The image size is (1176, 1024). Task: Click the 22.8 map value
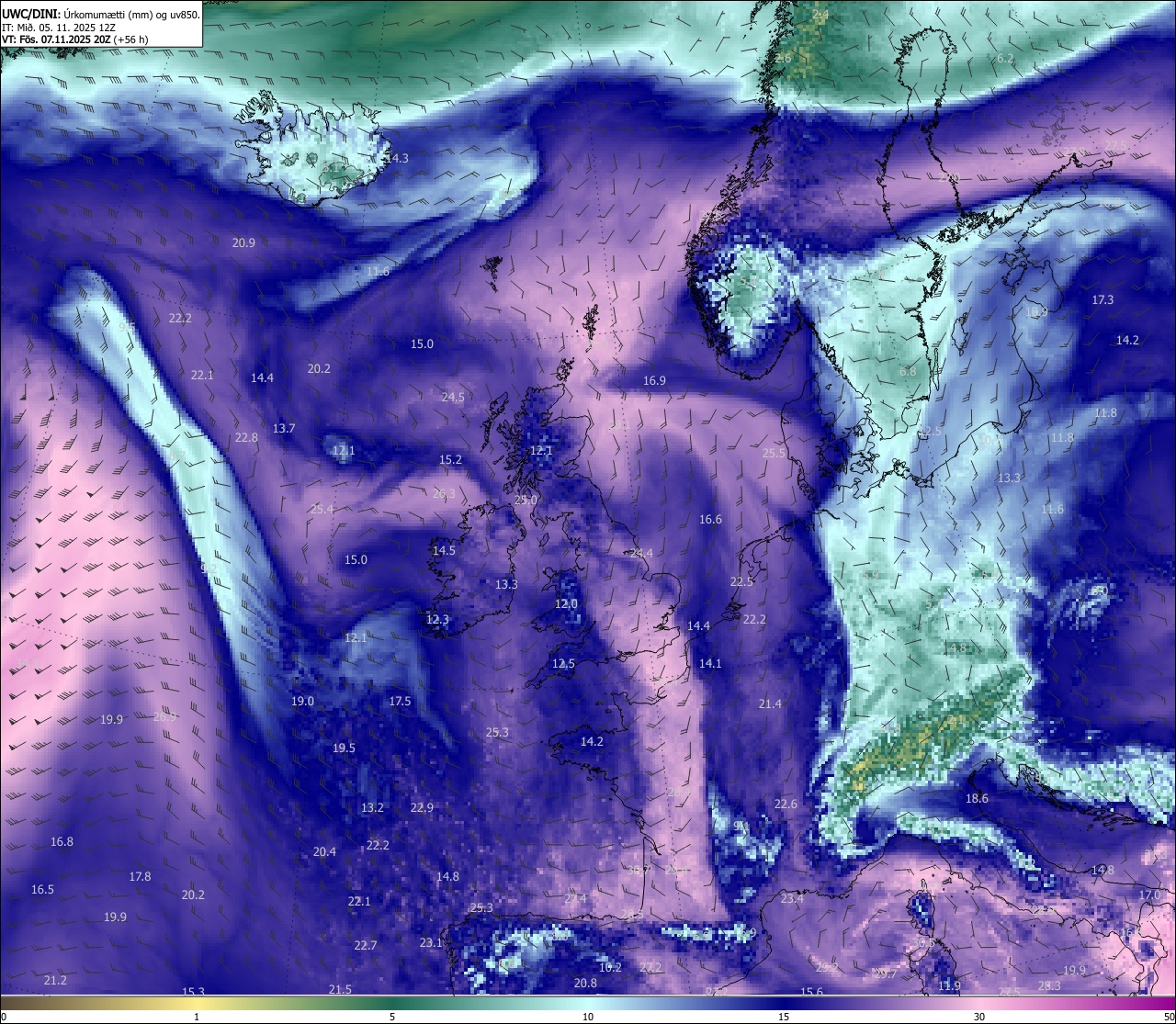point(246,437)
